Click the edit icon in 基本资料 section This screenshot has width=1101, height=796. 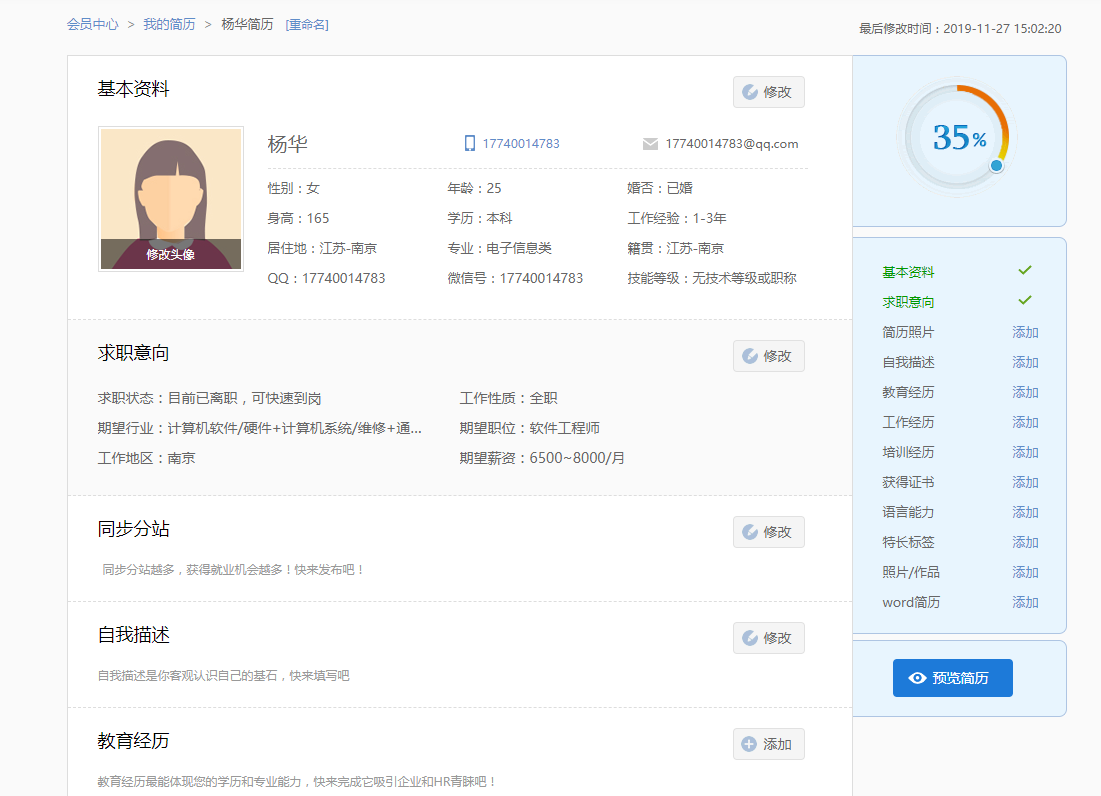point(750,92)
